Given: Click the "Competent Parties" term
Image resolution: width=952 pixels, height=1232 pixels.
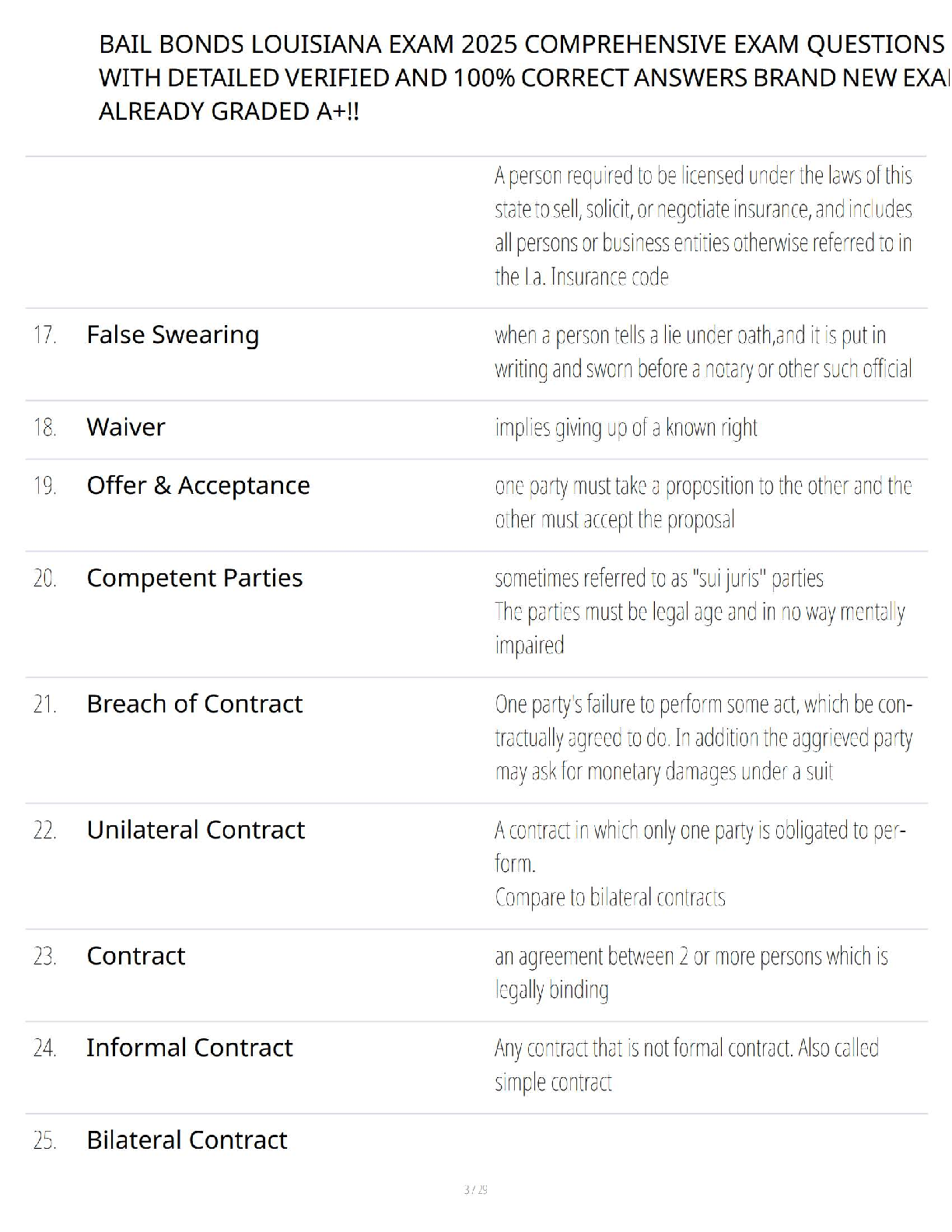Looking at the screenshot, I should pyautogui.click(x=194, y=578).
